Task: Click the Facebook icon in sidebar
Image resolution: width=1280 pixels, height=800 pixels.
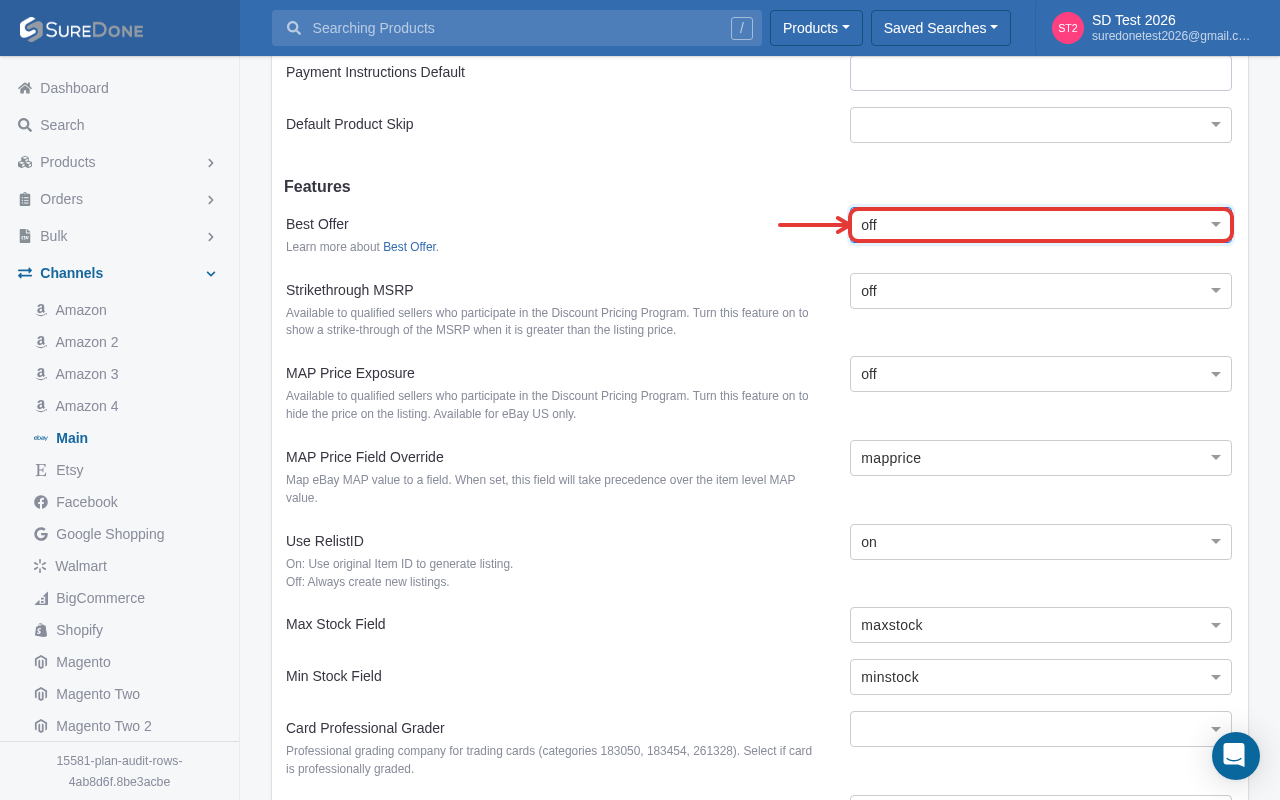Action: pos(41,502)
